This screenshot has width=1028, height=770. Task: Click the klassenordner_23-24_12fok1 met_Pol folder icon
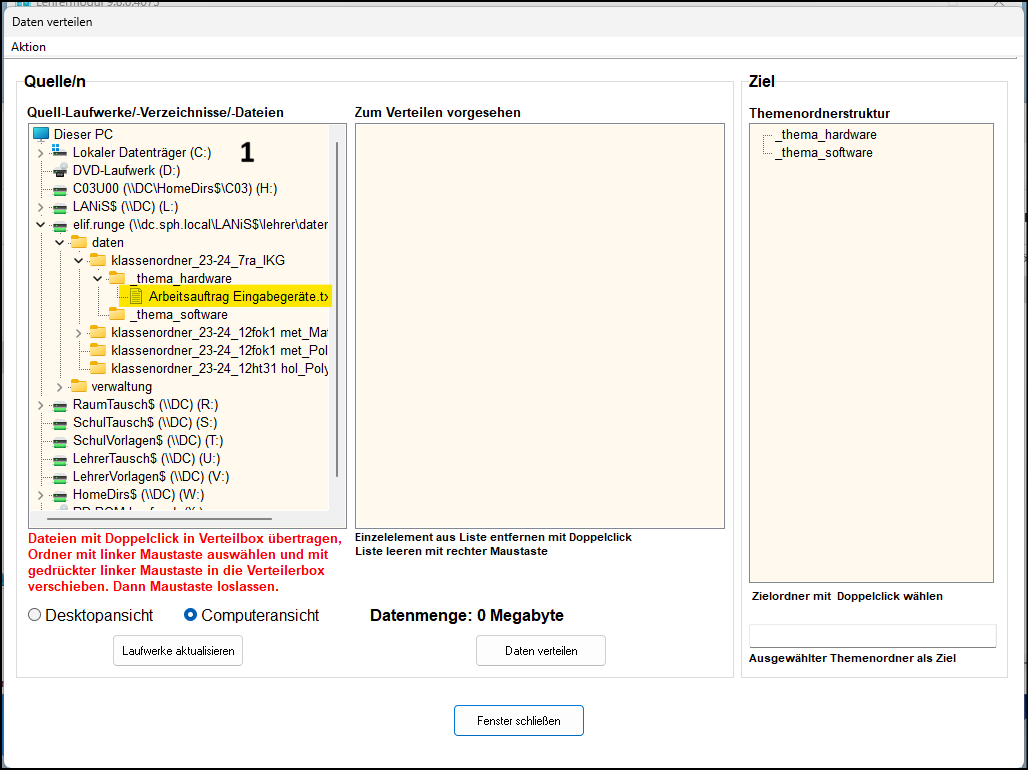(98, 351)
